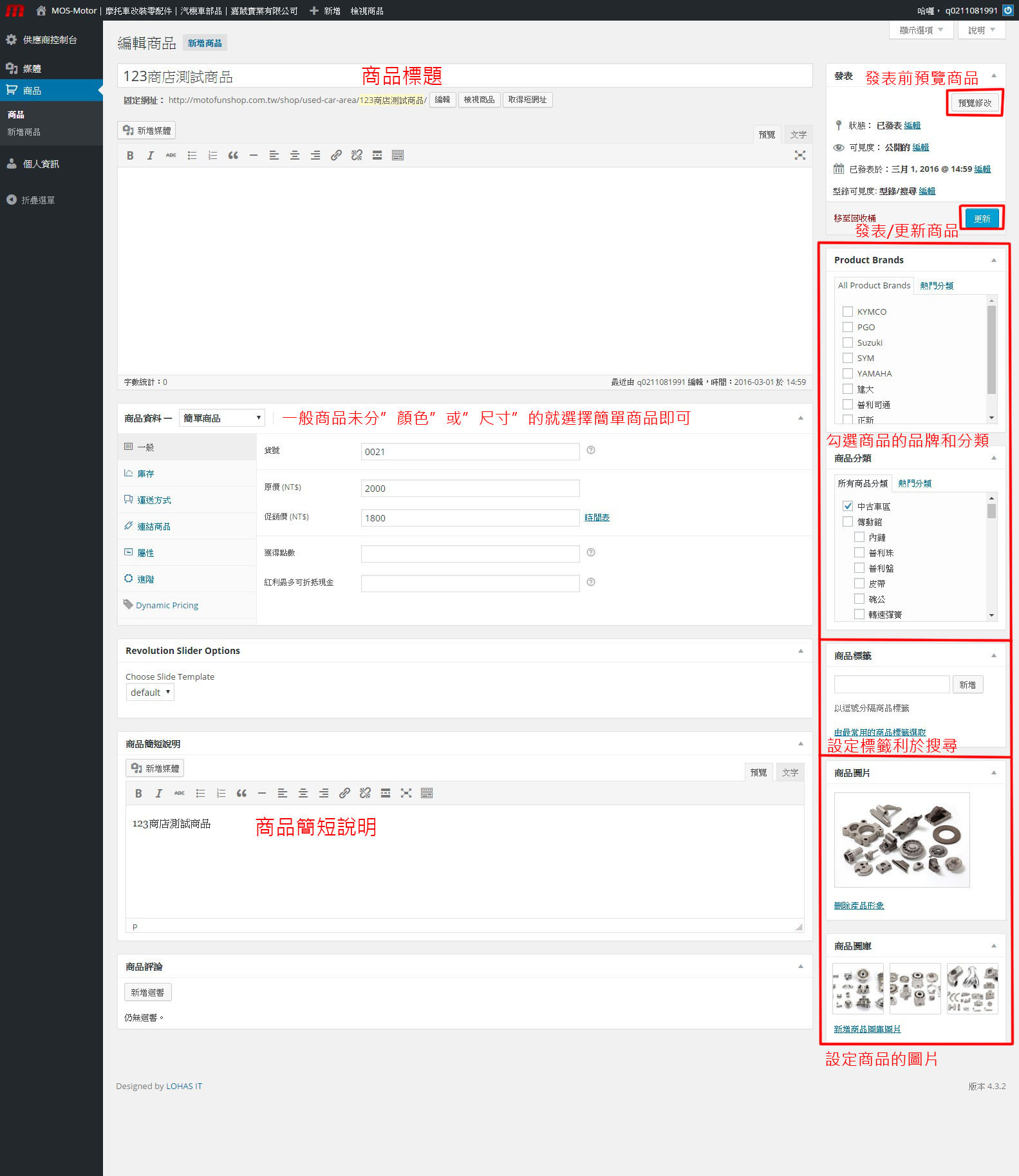Click the insert link icon in main editor

click(x=336, y=155)
